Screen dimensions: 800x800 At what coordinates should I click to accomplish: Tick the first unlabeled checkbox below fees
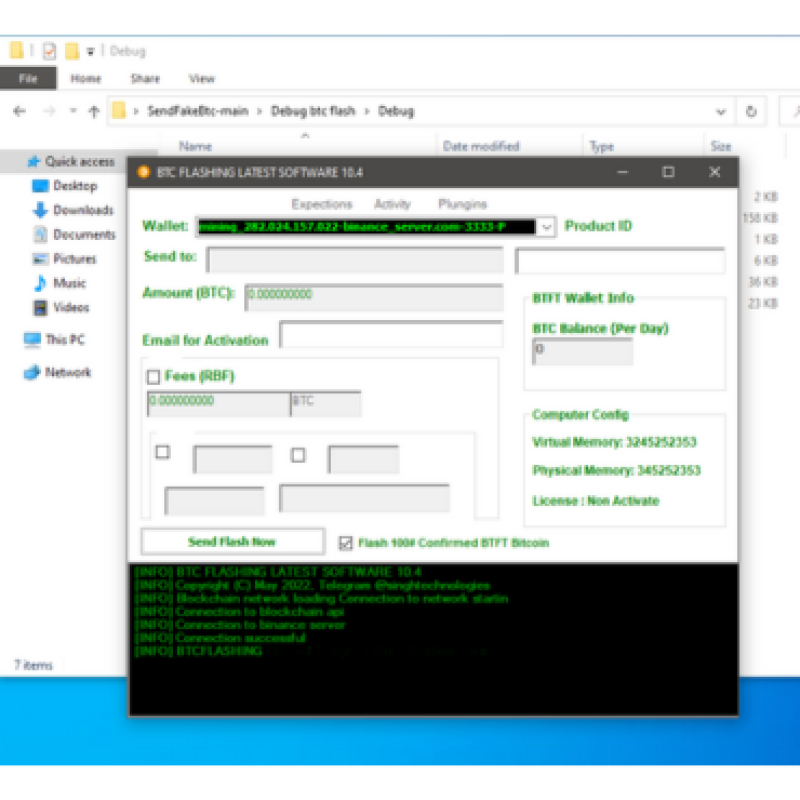pos(163,452)
